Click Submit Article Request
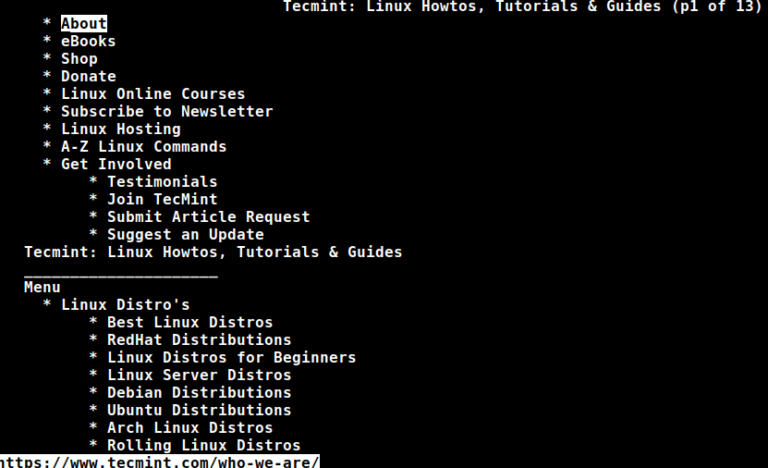The width and height of the screenshot is (768, 468). 208,217
